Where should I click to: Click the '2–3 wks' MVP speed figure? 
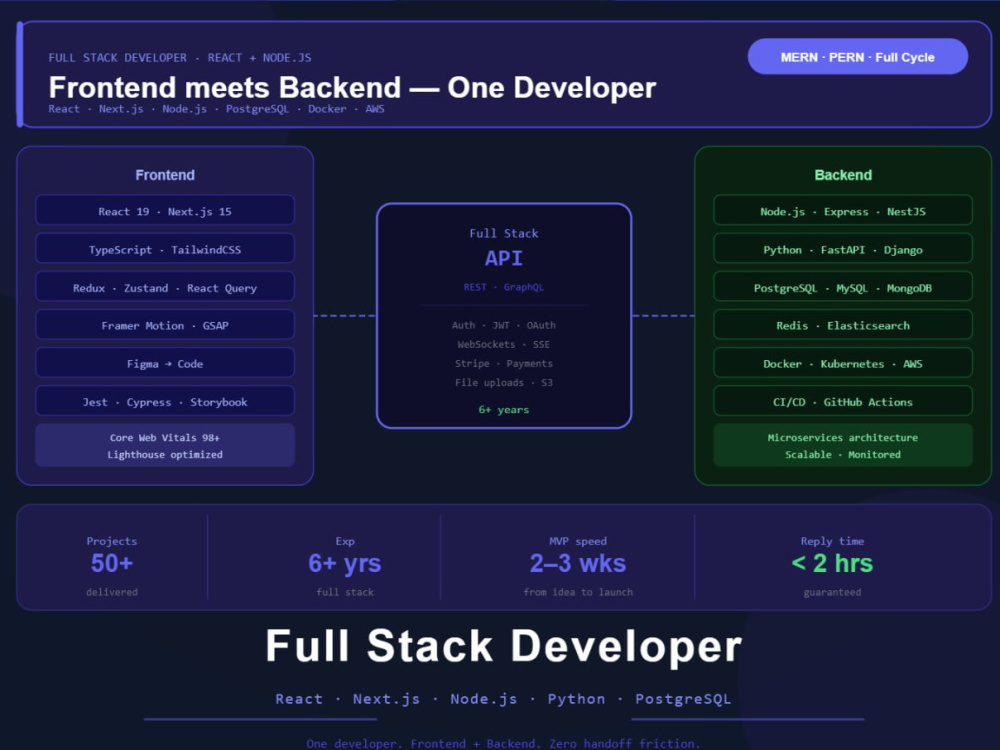pos(578,563)
